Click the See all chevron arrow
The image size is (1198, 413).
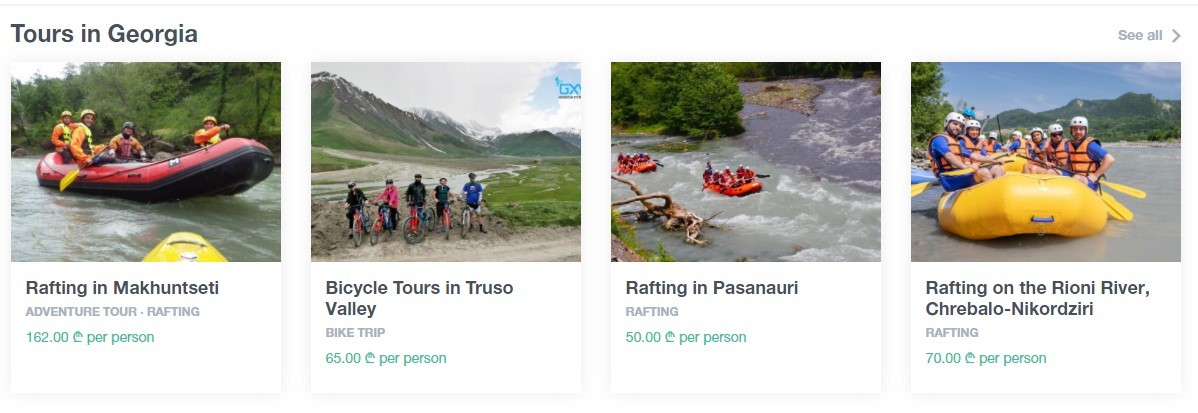[1176, 36]
